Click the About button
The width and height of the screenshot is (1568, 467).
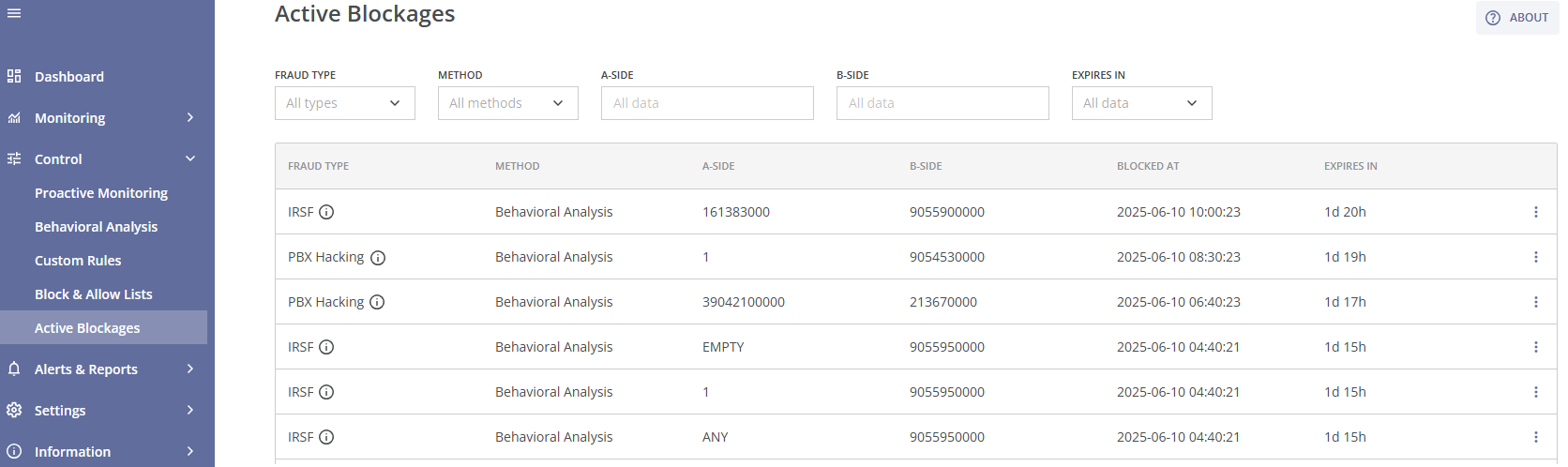pos(1517,18)
